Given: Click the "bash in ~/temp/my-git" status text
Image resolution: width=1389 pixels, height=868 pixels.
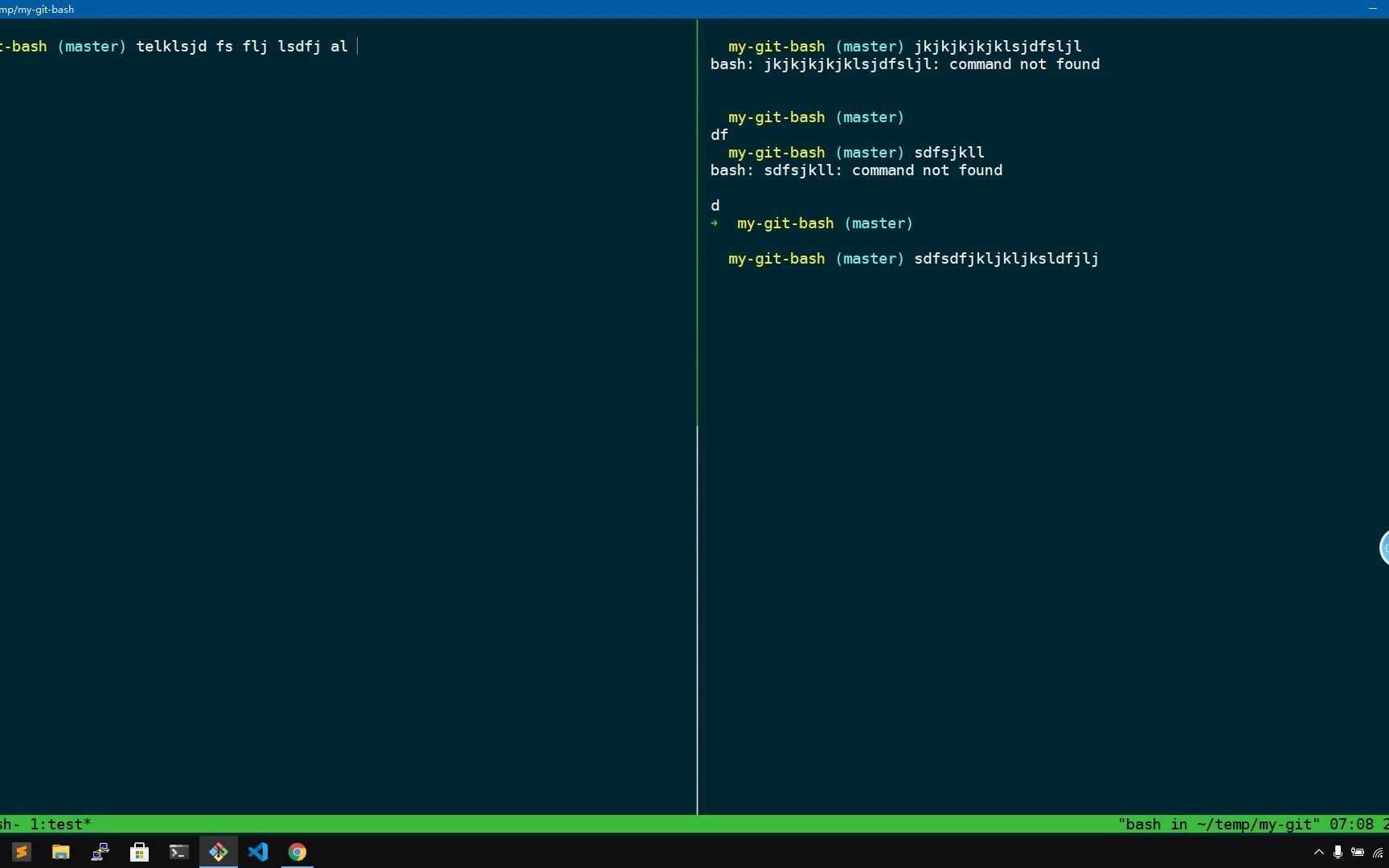Looking at the screenshot, I should 1219,825.
